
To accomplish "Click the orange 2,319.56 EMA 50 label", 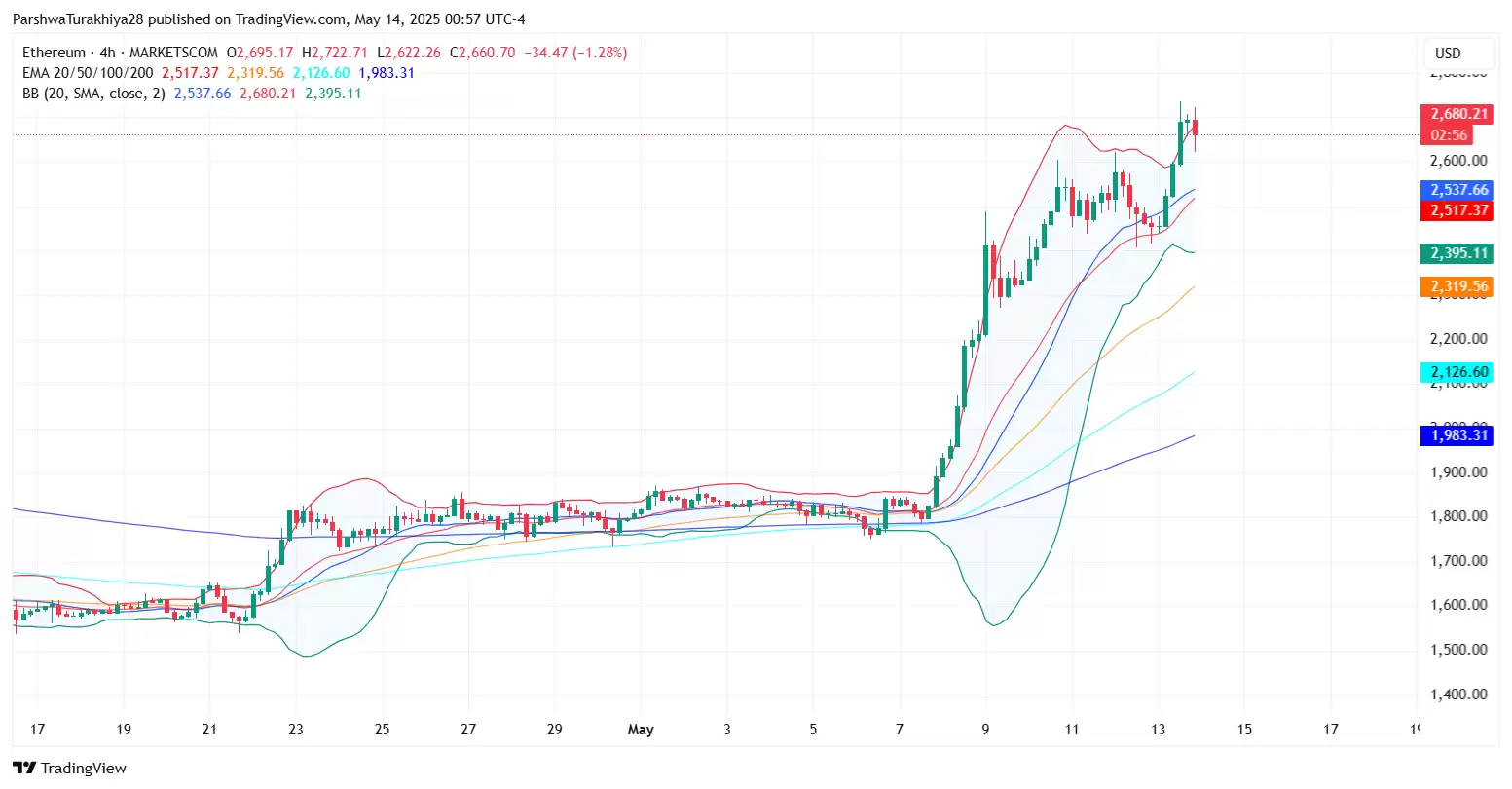I will pyautogui.click(x=1457, y=286).
